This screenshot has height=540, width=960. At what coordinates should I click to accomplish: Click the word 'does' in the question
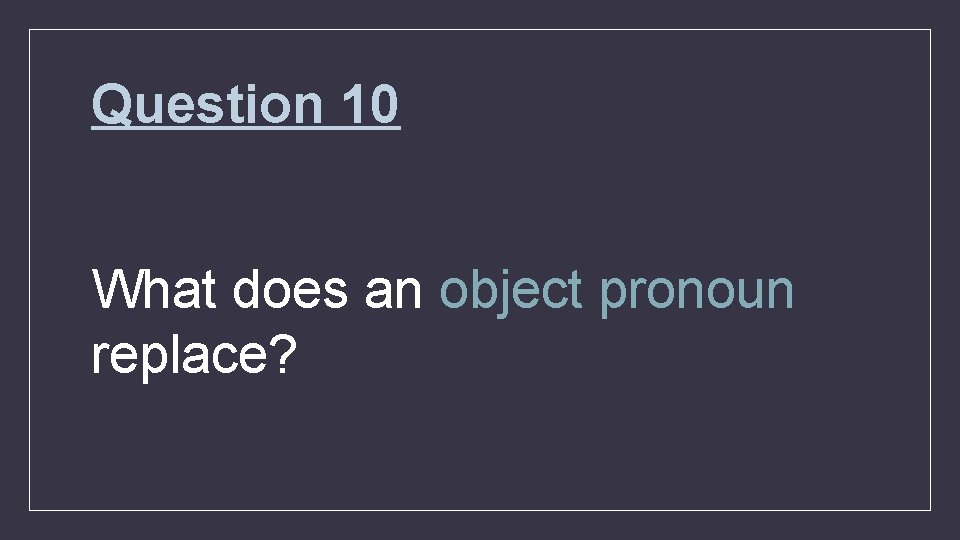click(x=290, y=288)
